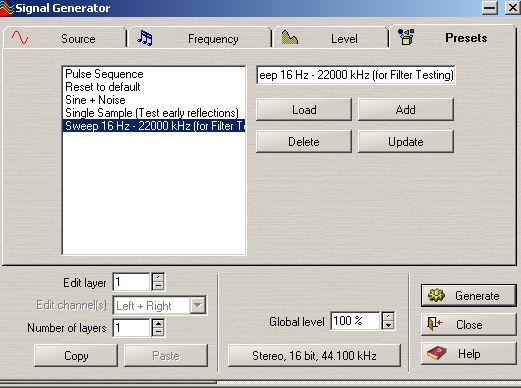The image size is (521, 388).
Task: Click the gear icon on the Generate button
Action: point(436,295)
